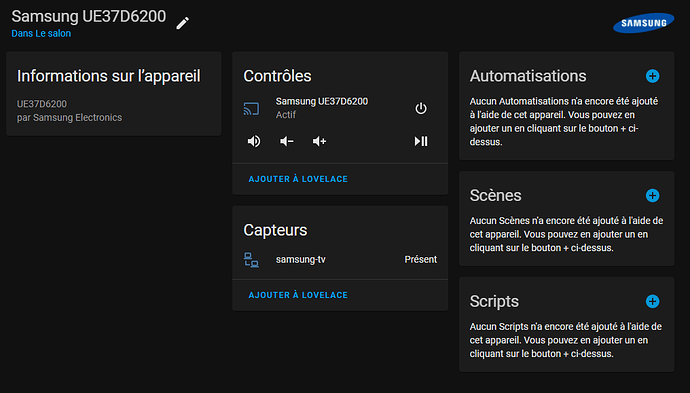Open the Samsung UE37D6200 media player entity
690x393 pixels.
(x=322, y=101)
